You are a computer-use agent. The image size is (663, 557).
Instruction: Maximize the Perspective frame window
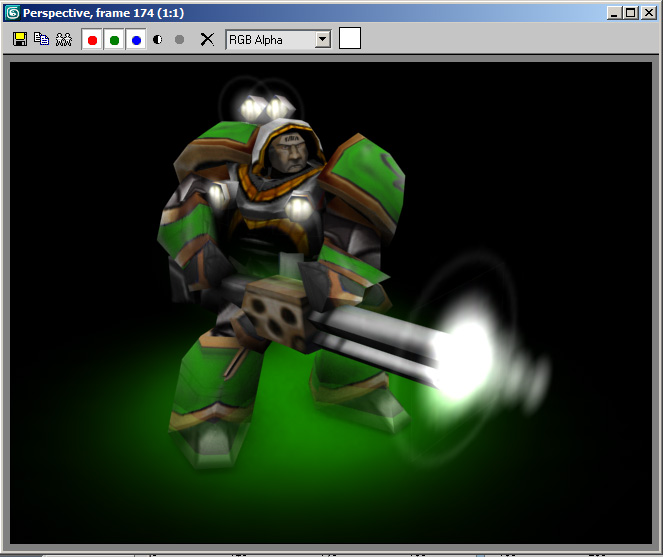630,13
